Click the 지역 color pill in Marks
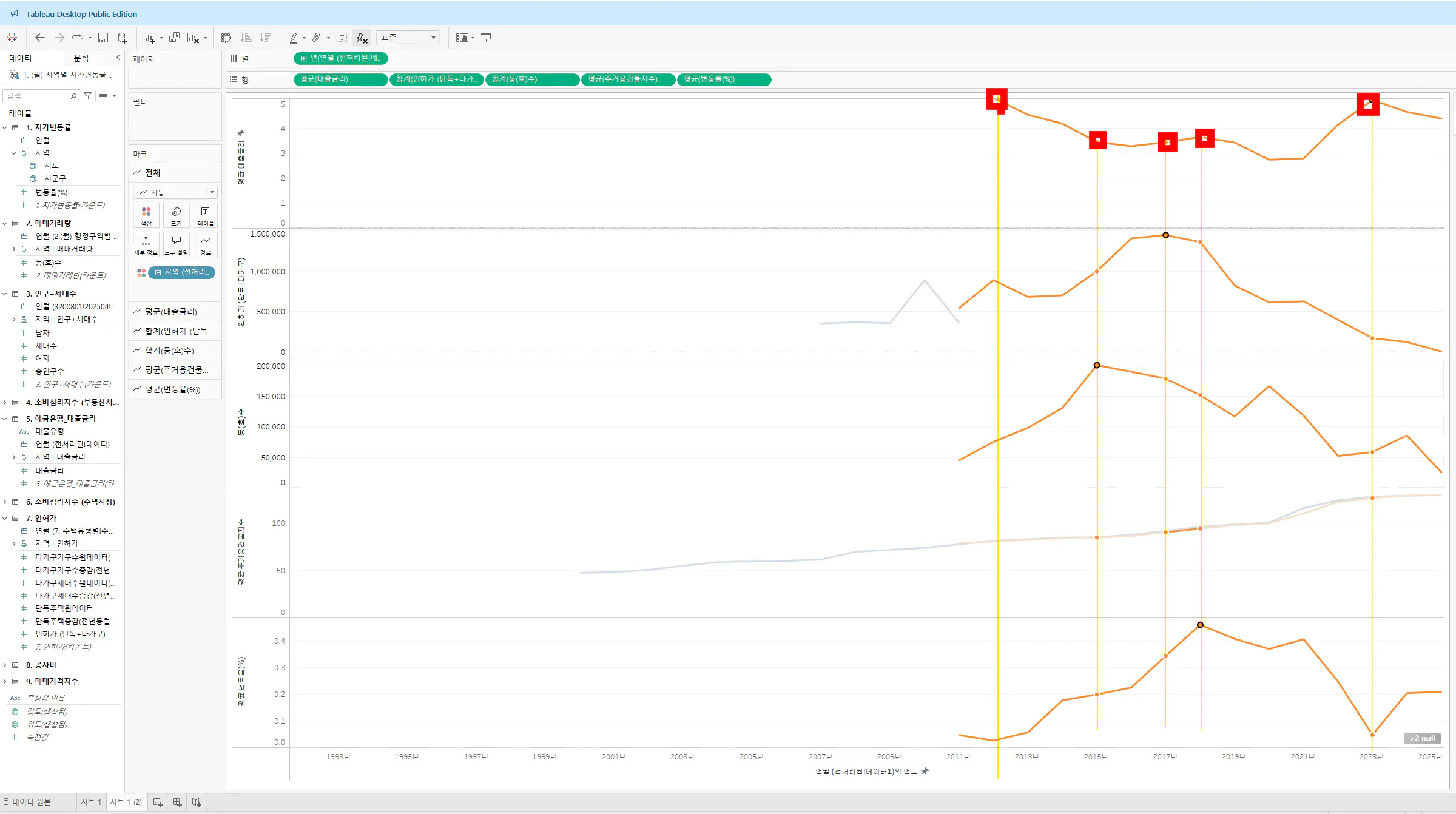Screen dimensions: 1456x814 (182, 272)
